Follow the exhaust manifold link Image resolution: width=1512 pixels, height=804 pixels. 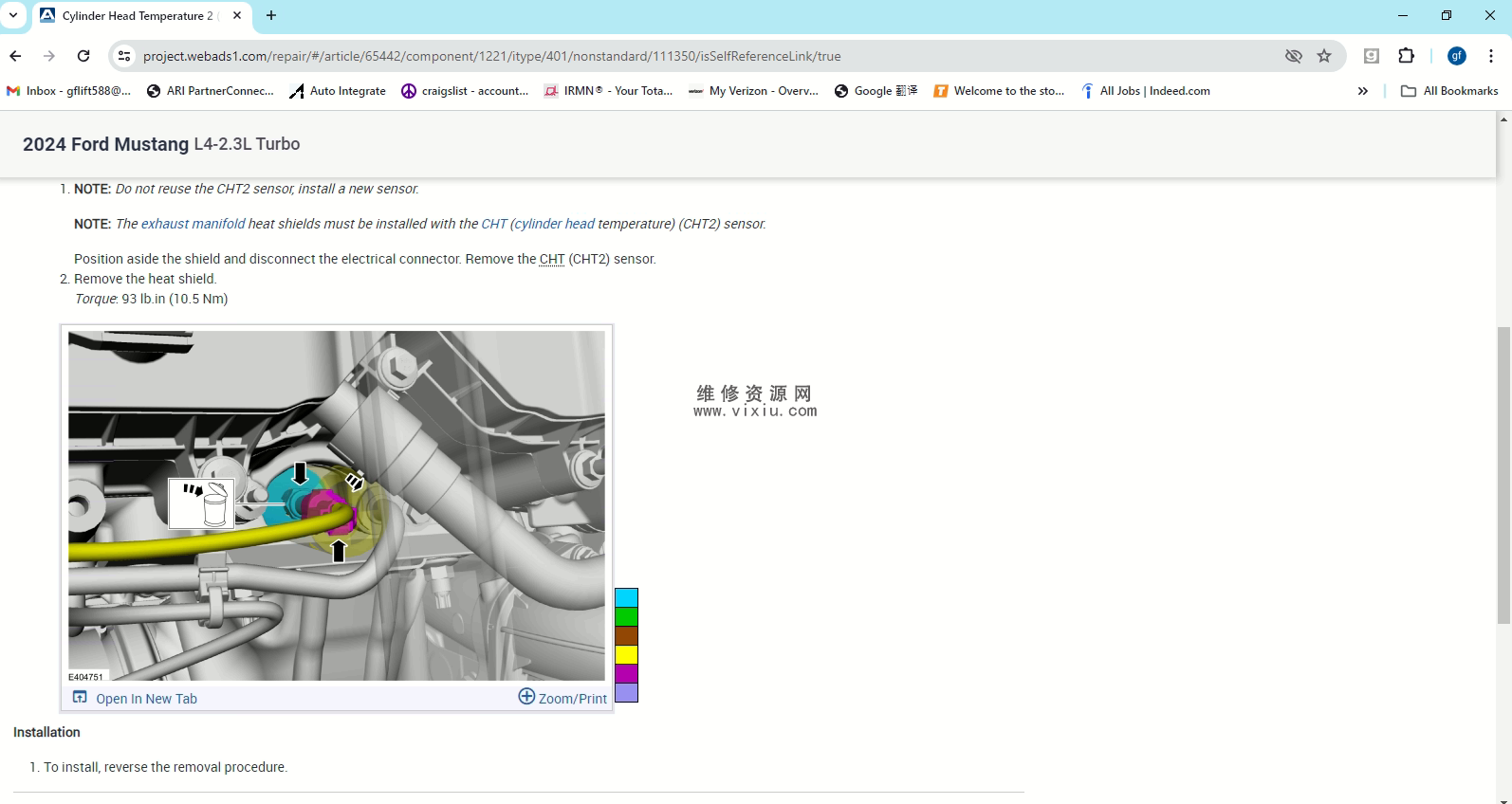tap(193, 224)
